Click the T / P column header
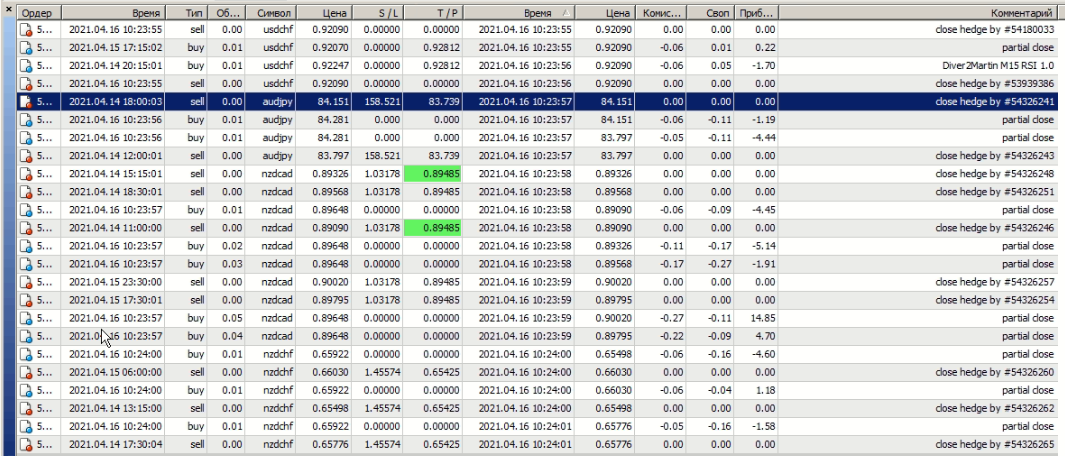The image size is (1065, 456). 432,13
